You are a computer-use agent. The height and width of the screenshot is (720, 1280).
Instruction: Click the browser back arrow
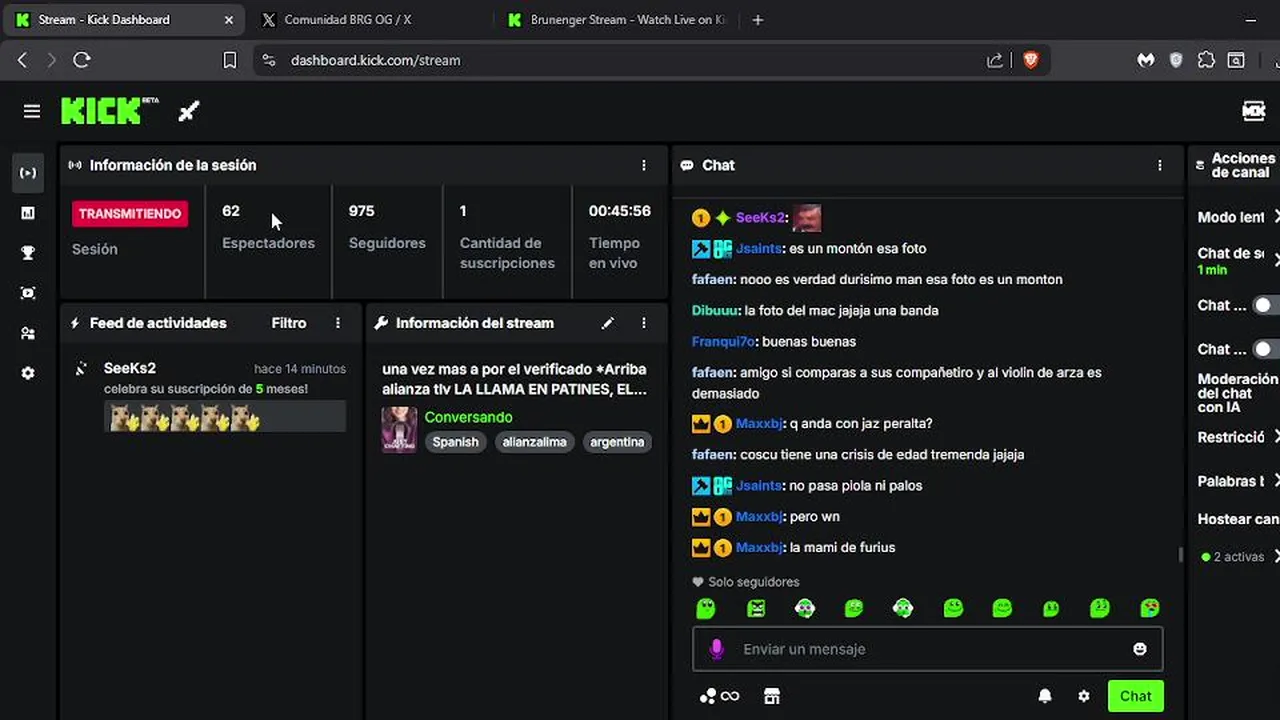pos(22,60)
